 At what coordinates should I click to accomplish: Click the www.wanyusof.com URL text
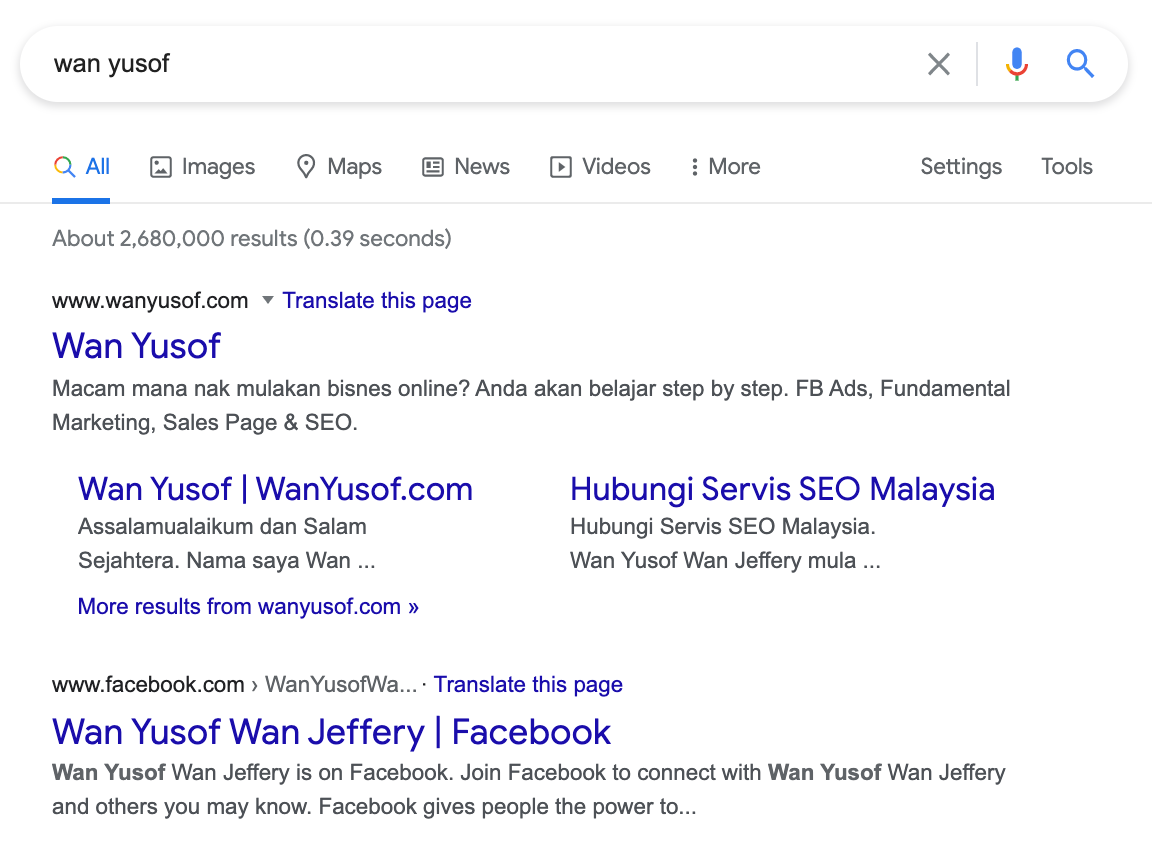pos(150,301)
